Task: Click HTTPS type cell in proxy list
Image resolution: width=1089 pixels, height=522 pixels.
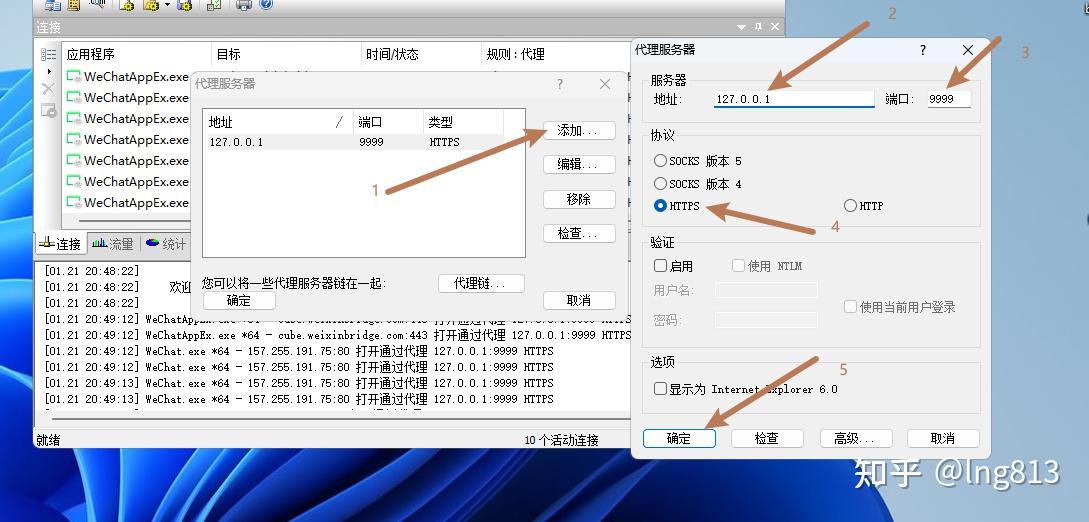Action: point(444,142)
